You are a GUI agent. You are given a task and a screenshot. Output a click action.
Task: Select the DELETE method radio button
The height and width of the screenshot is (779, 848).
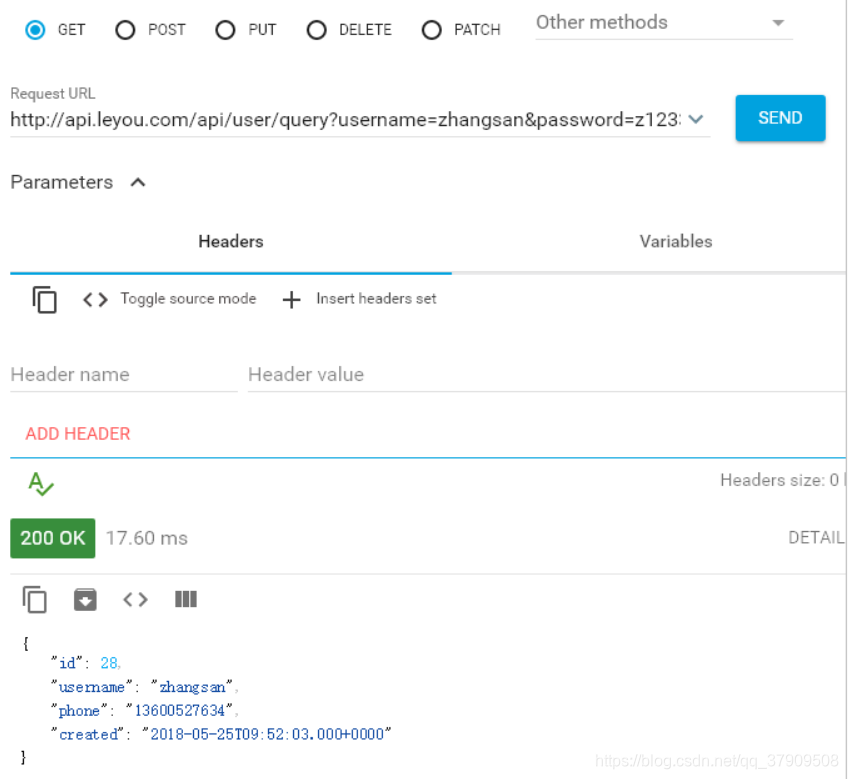316,30
